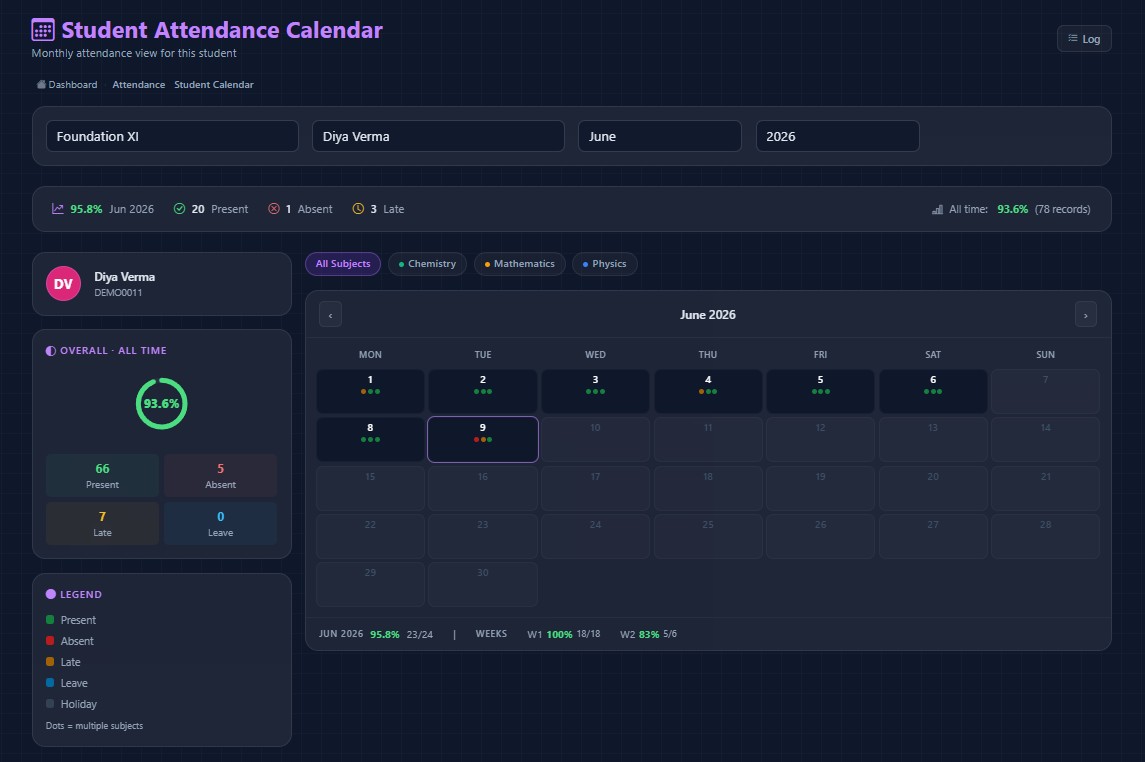This screenshot has height=762, width=1145.
Task: Click calendar day 10 cell
Action: [x=595, y=439]
